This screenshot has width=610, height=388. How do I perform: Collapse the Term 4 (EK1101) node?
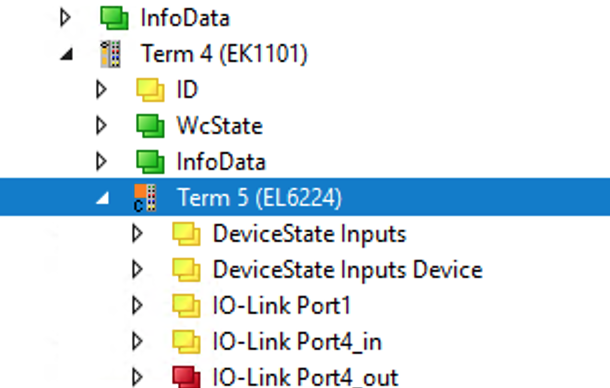tap(67, 54)
